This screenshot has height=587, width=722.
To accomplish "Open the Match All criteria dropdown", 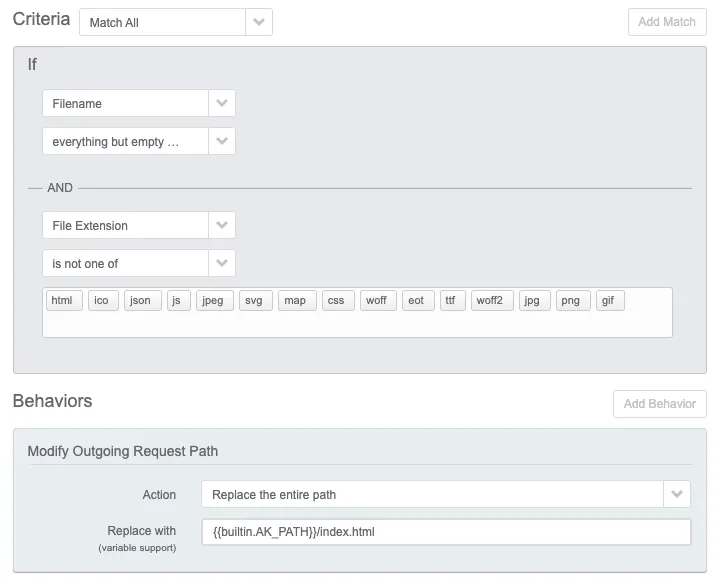I will point(175,22).
